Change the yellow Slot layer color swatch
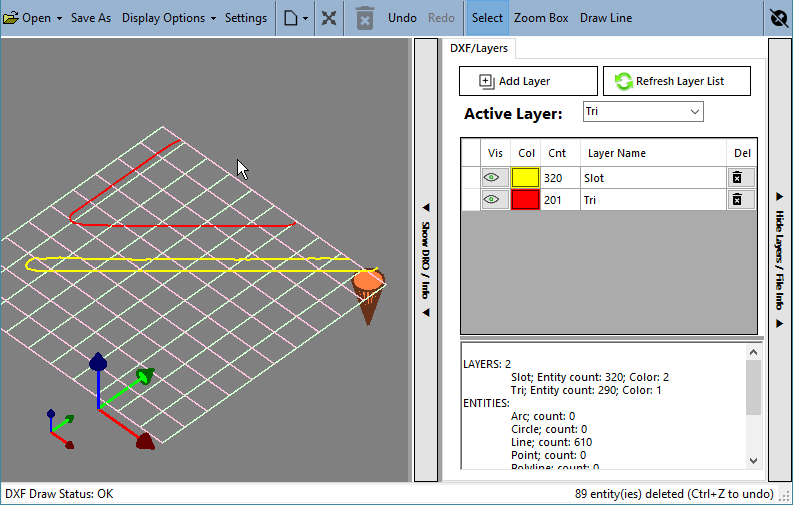 pos(525,177)
